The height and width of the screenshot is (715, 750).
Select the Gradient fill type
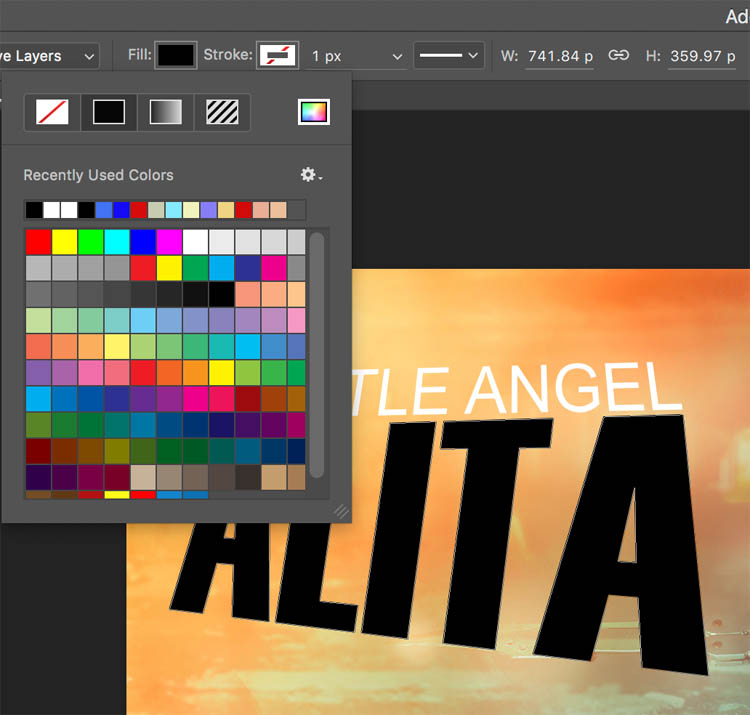click(165, 112)
